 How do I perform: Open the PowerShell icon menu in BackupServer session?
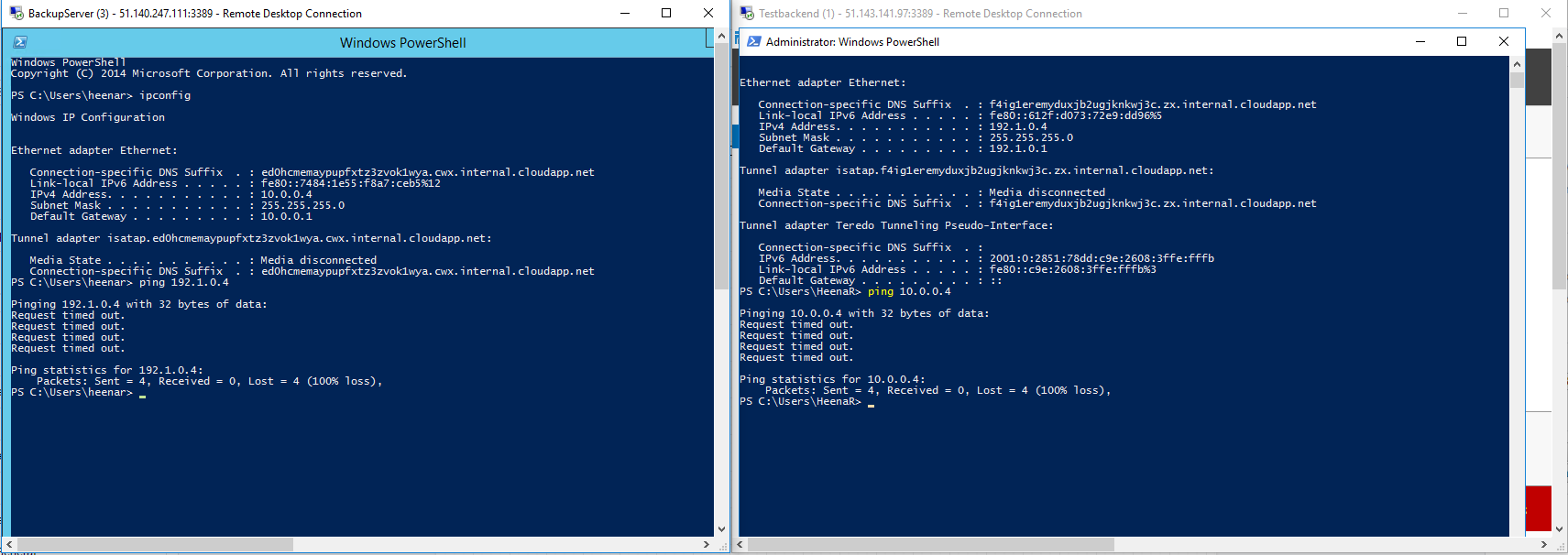pyautogui.click(x=20, y=42)
